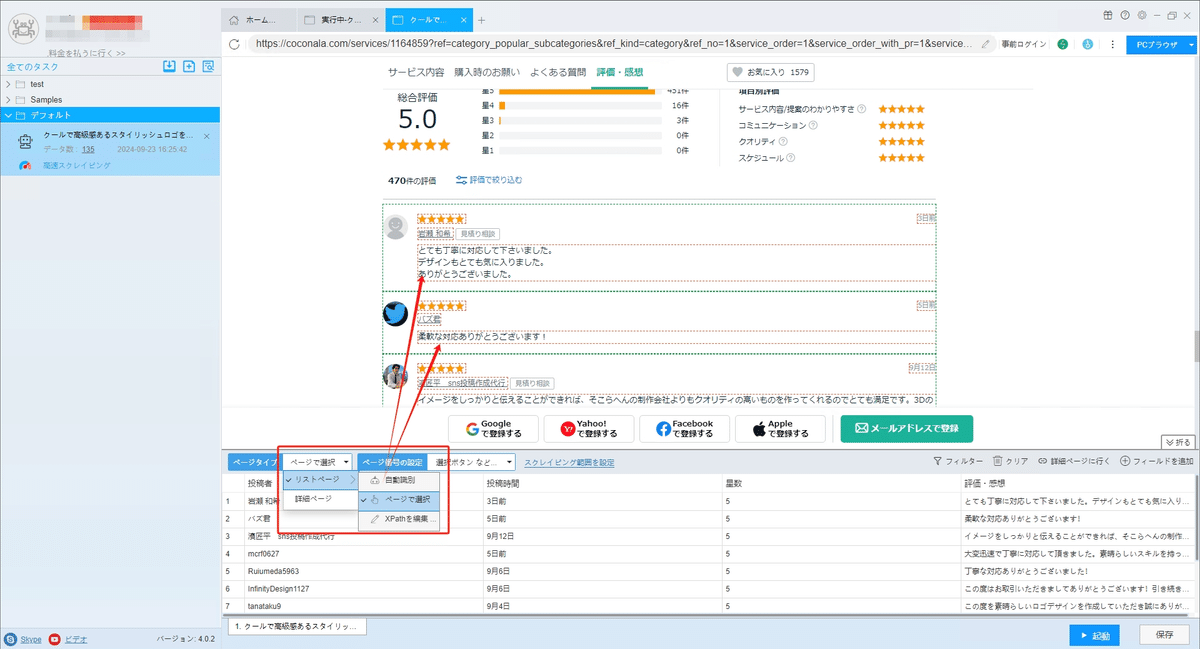Reload the page with the refresh icon

234,44
